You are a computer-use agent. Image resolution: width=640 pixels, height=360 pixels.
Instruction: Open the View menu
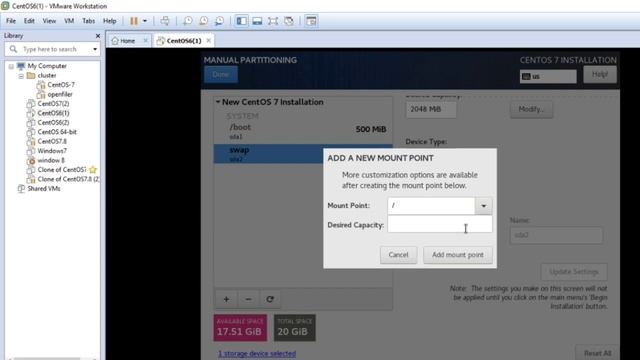click(49, 21)
